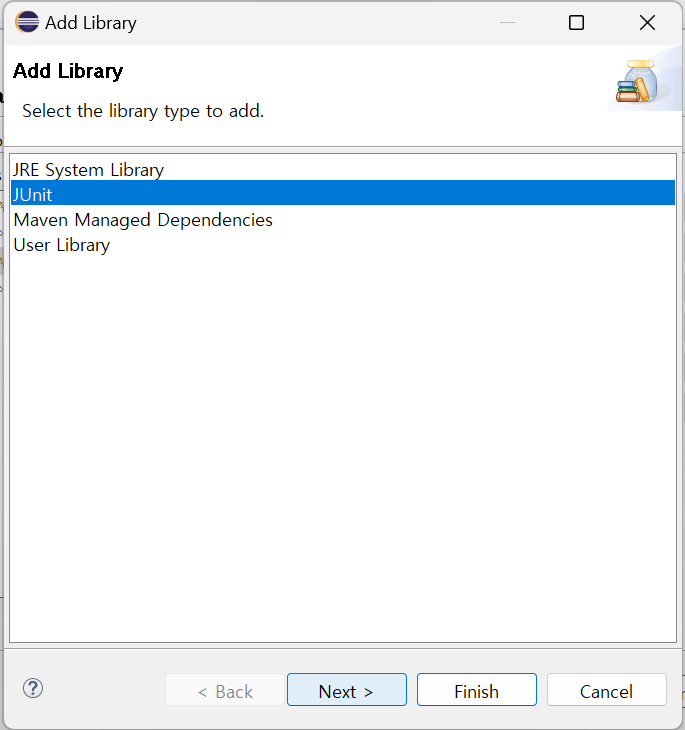
Task: Close the Add Library dialog window
Action: (647, 22)
